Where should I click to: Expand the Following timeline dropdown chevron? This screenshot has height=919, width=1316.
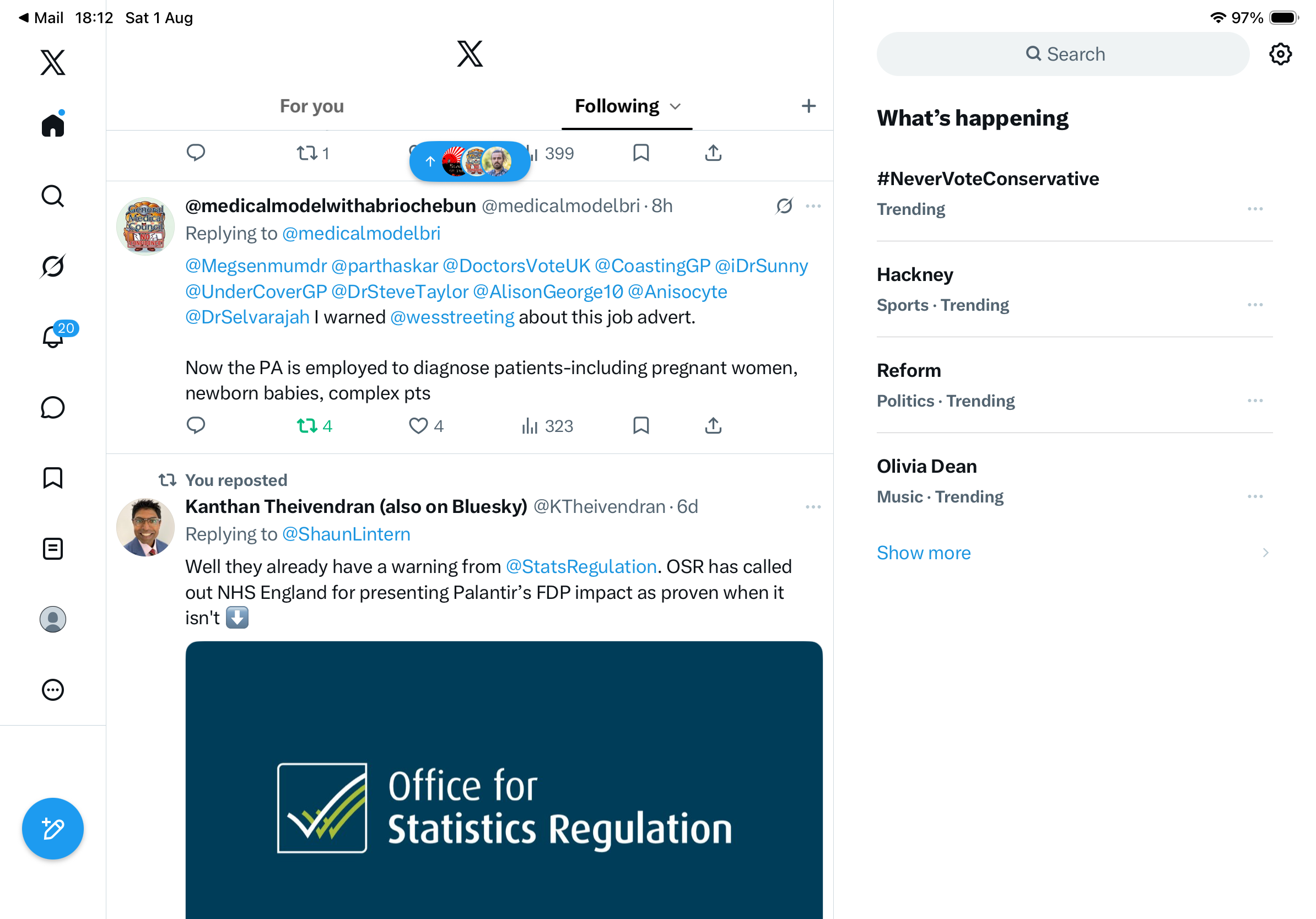point(676,106)
